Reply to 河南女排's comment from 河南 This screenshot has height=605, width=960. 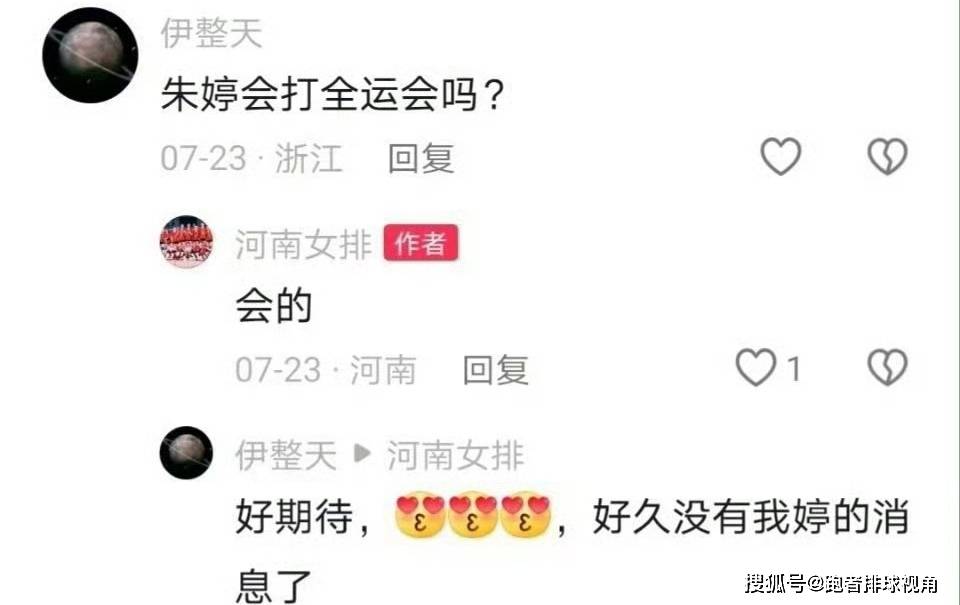[495, 370]
